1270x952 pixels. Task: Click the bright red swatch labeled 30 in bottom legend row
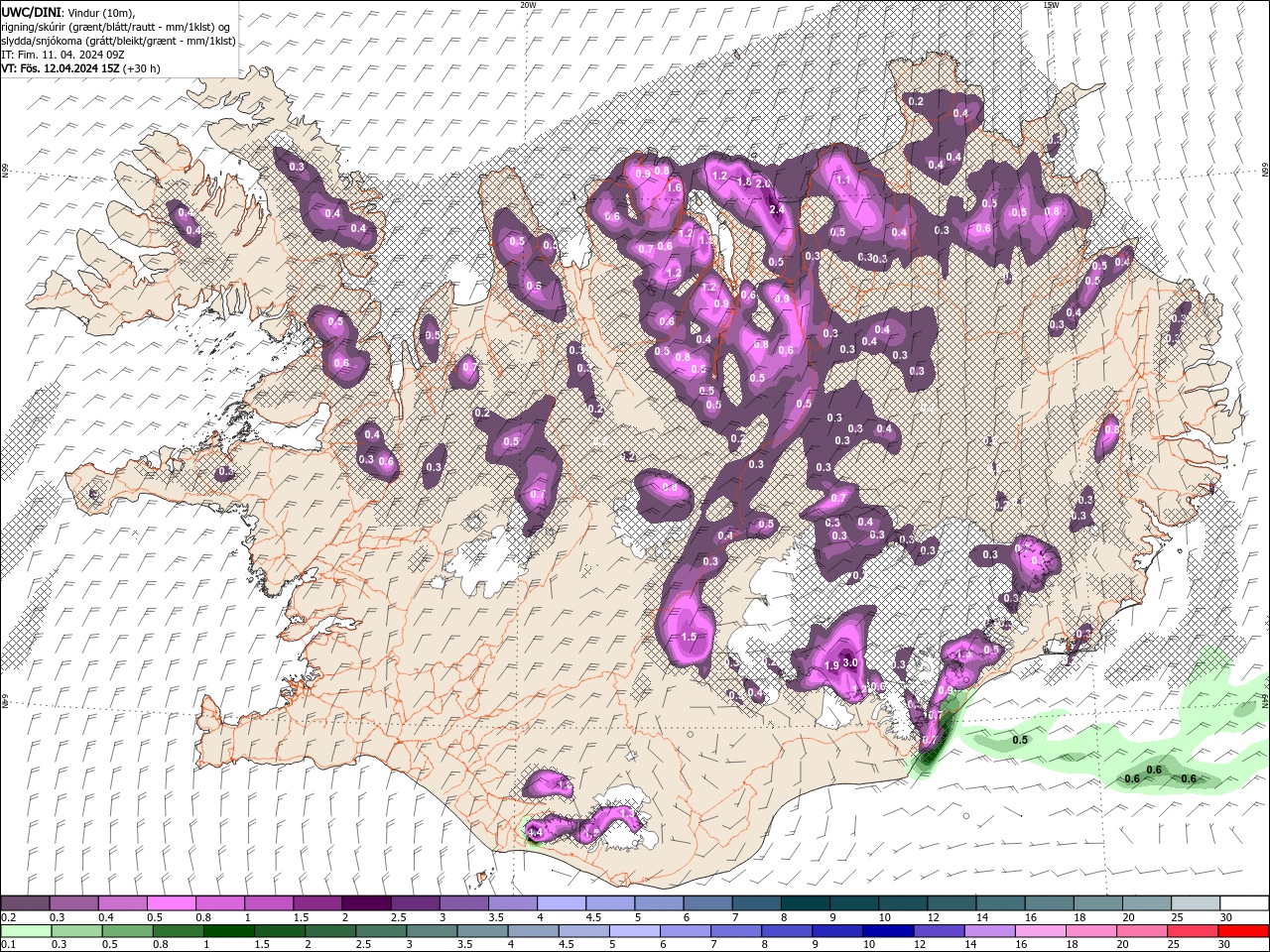pyautogui.click(x=1242, y=930)
